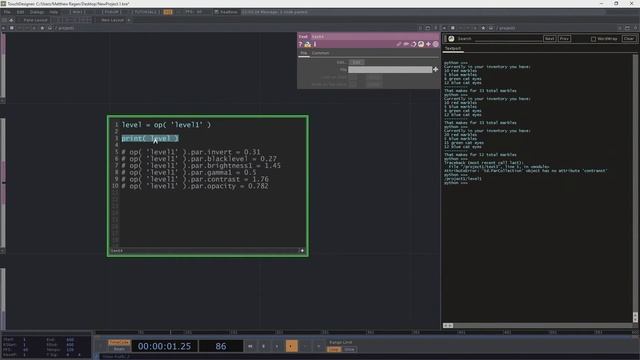Click the highlighted play button
This screenshot has width=640, height=360.
coord(291,346)
